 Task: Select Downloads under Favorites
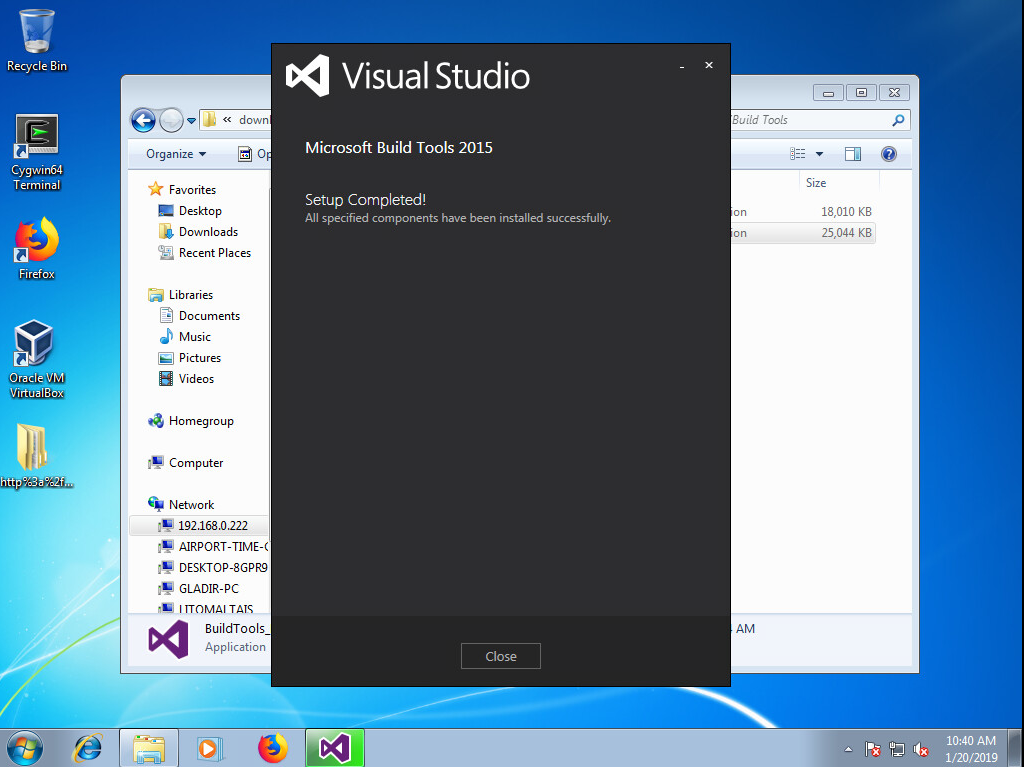pyautogui.click(x=208, y=232)
